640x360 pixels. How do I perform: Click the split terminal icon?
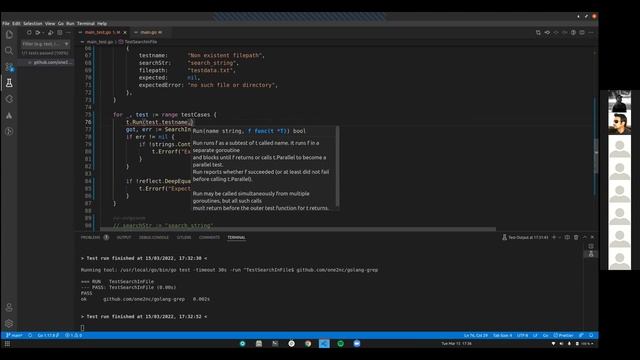point(567,237)
